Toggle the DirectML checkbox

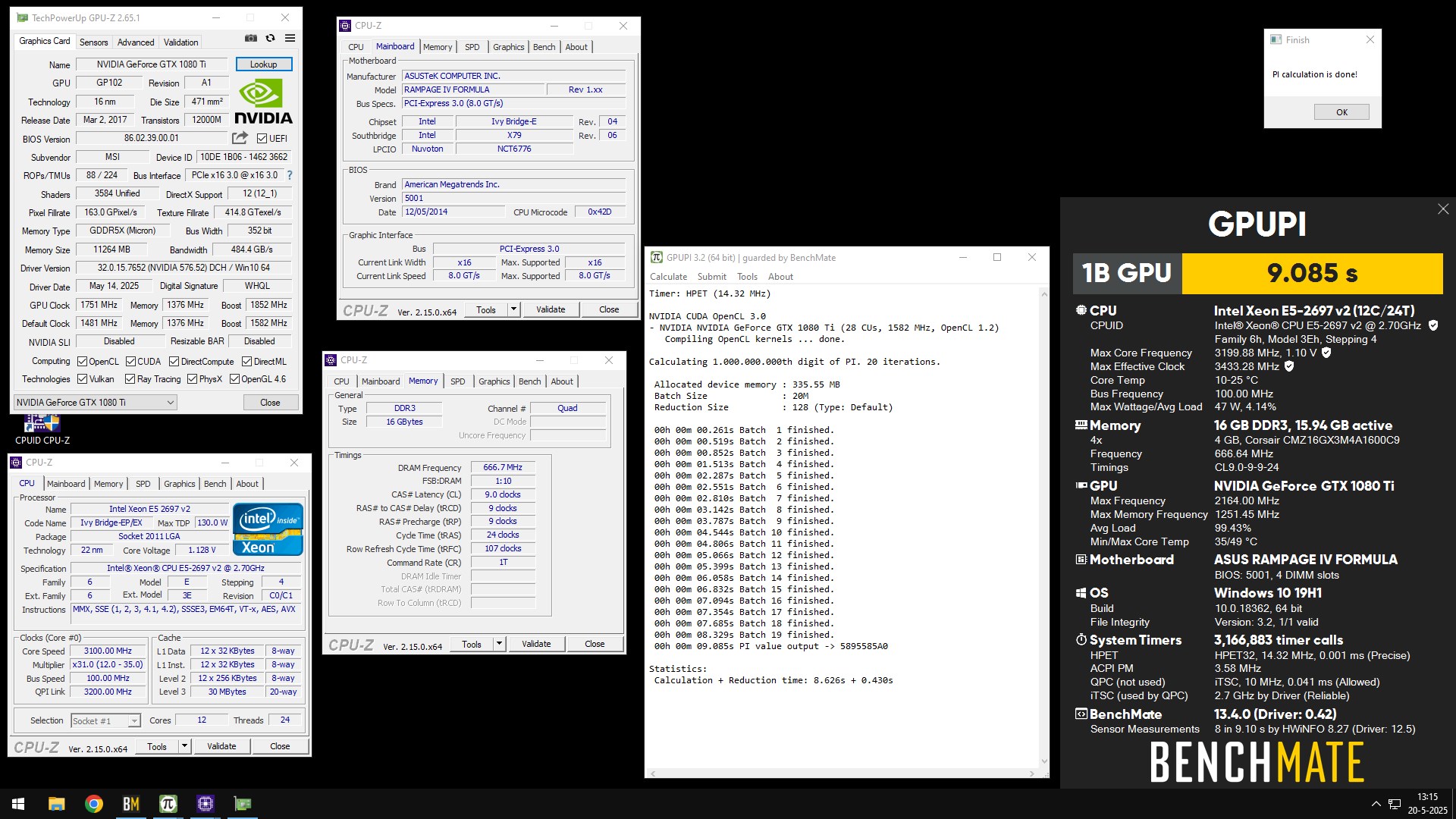pos(246,362)
